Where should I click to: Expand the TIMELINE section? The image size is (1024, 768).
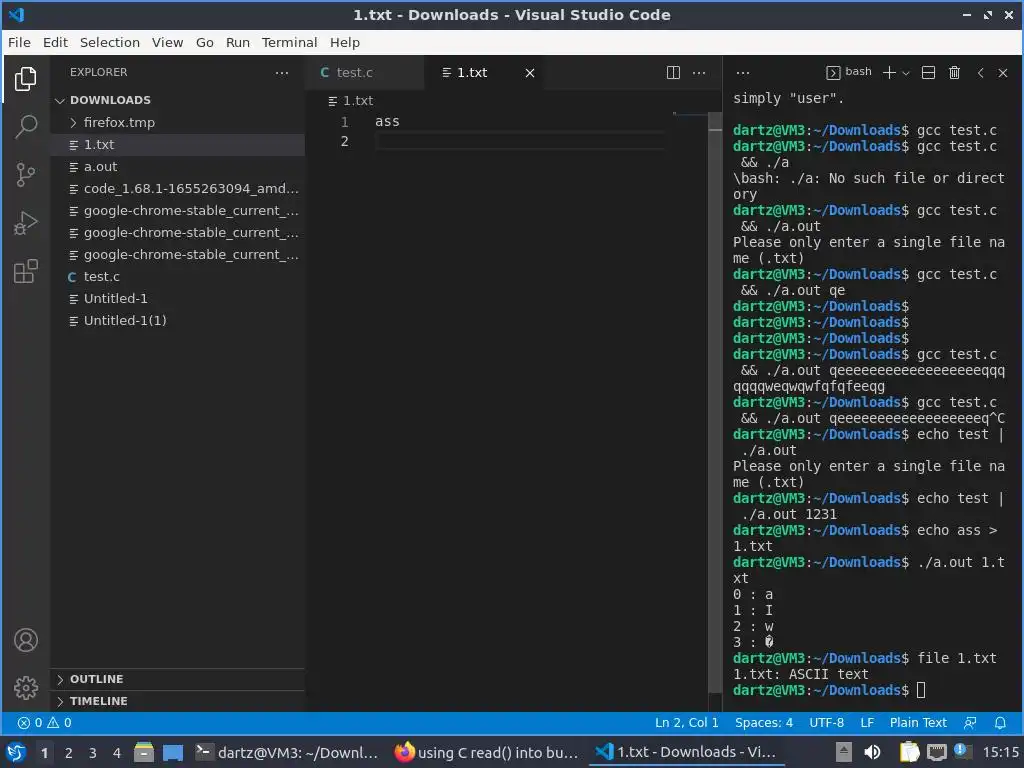pos(178,701)
